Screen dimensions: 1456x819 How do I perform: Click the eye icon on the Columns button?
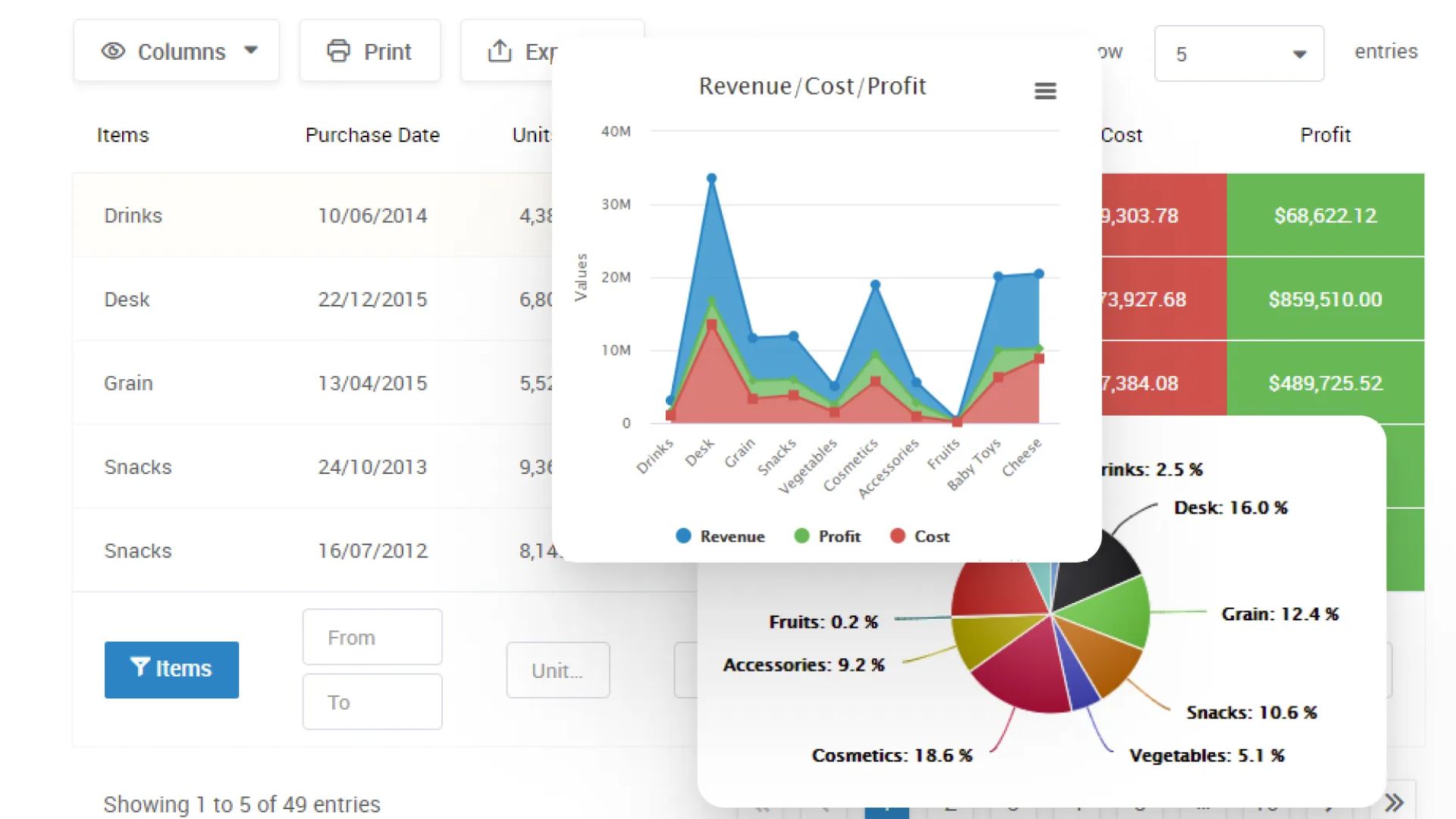click(x=113, y=51)
